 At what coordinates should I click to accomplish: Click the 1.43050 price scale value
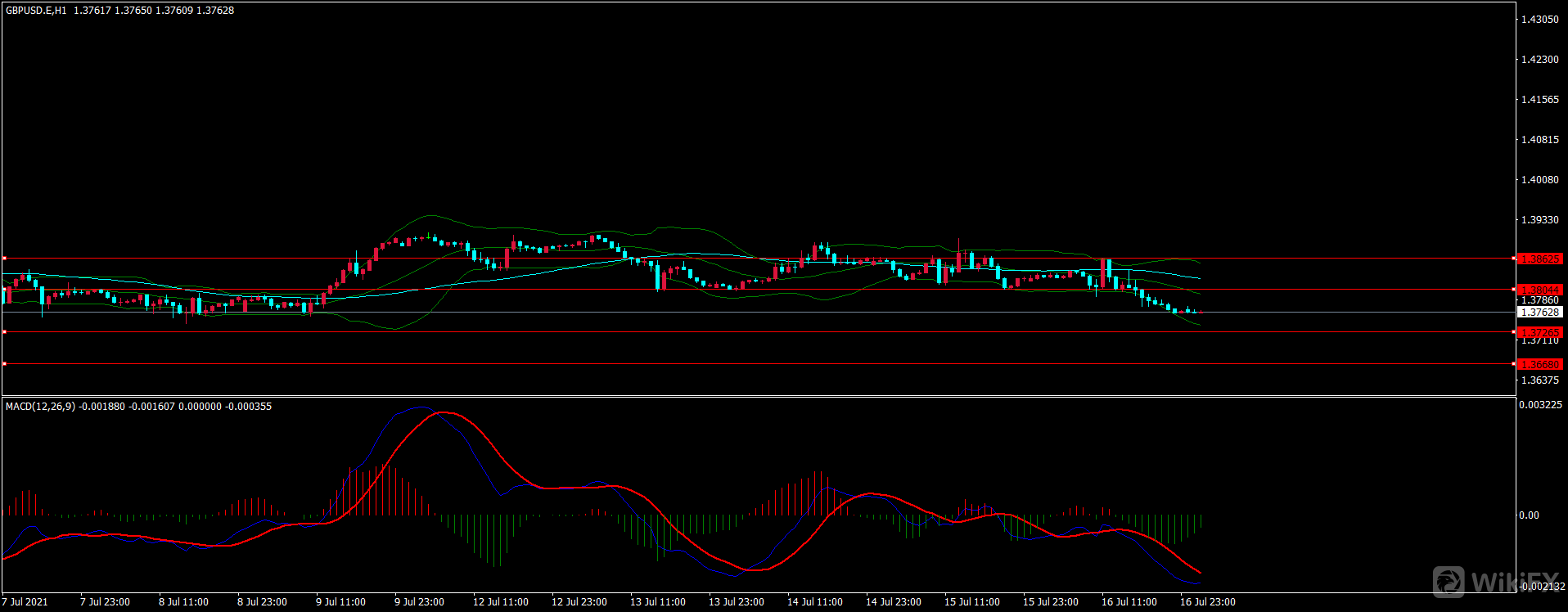(x=1539, y=20)
